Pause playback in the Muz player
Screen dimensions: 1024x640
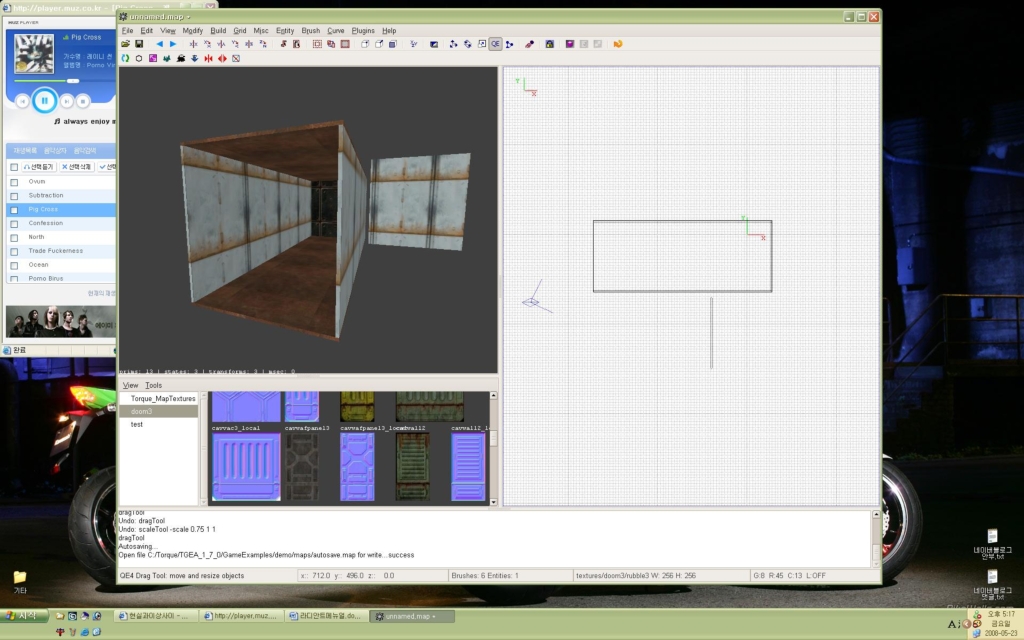tap(44, 101)
